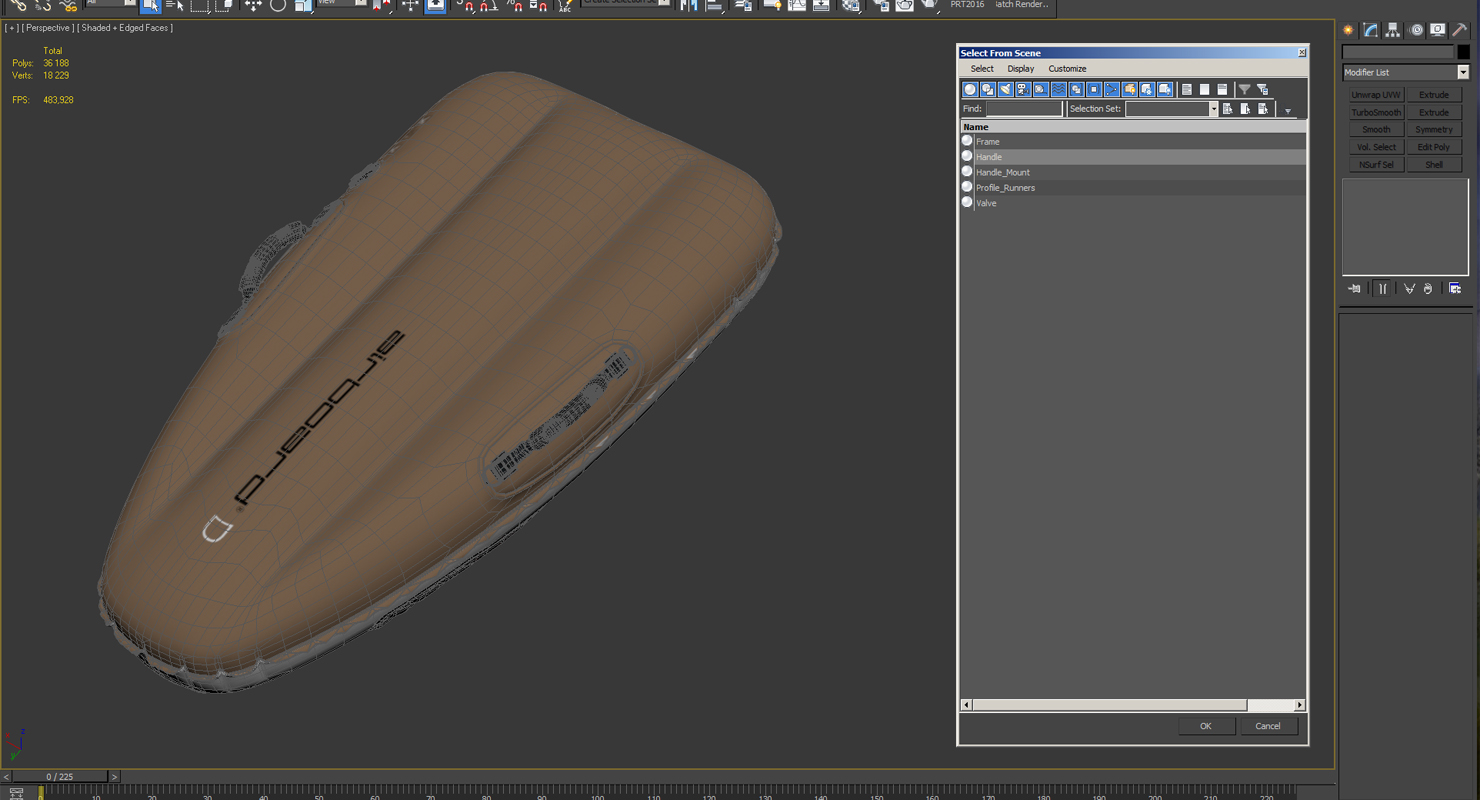Toggle Show End Result icon
Image resolution: width=1480 pixels, height=800 pixels.
[x=1382, y=289]
